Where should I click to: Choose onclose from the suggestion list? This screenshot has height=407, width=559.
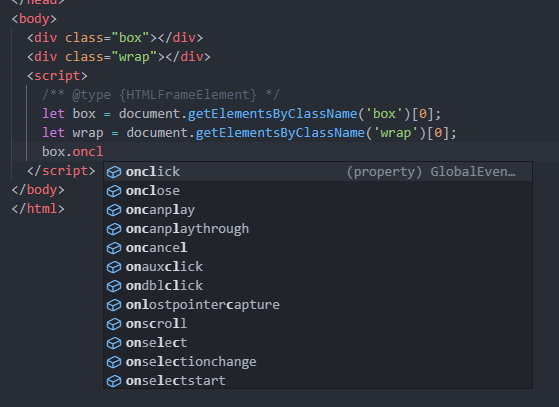click(x=318, y=191)
